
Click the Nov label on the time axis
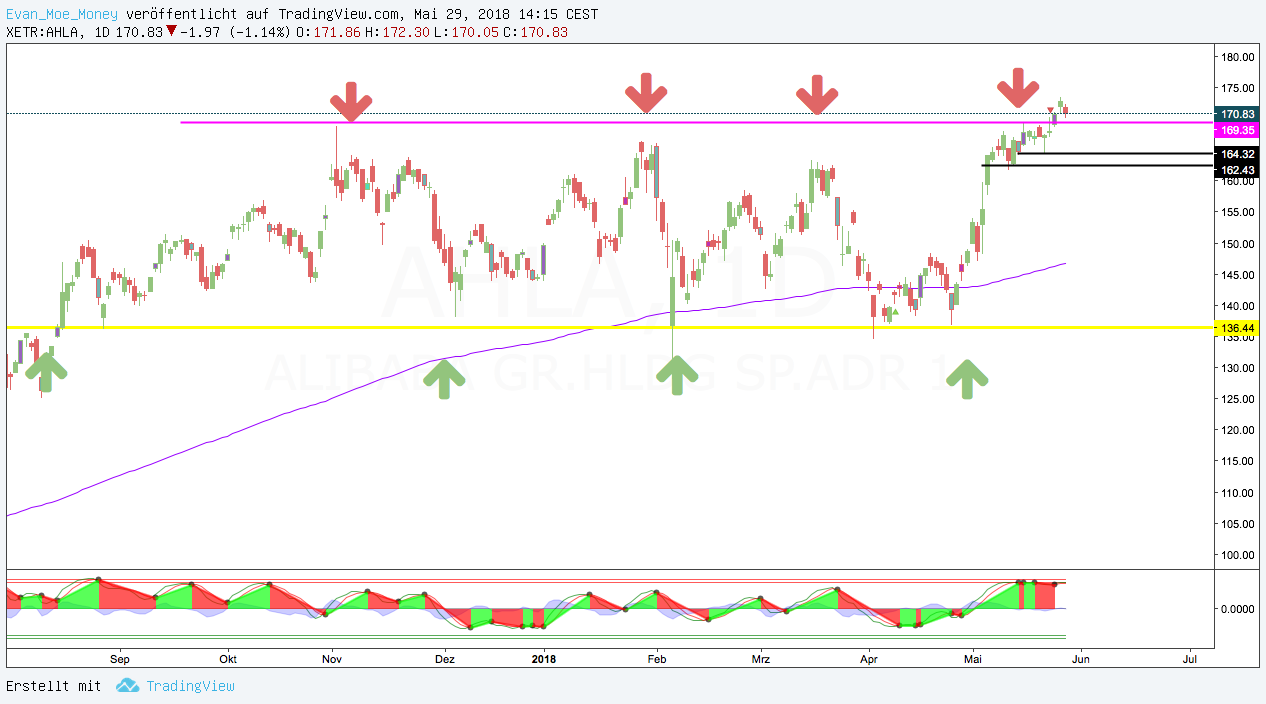coord(333,658)
